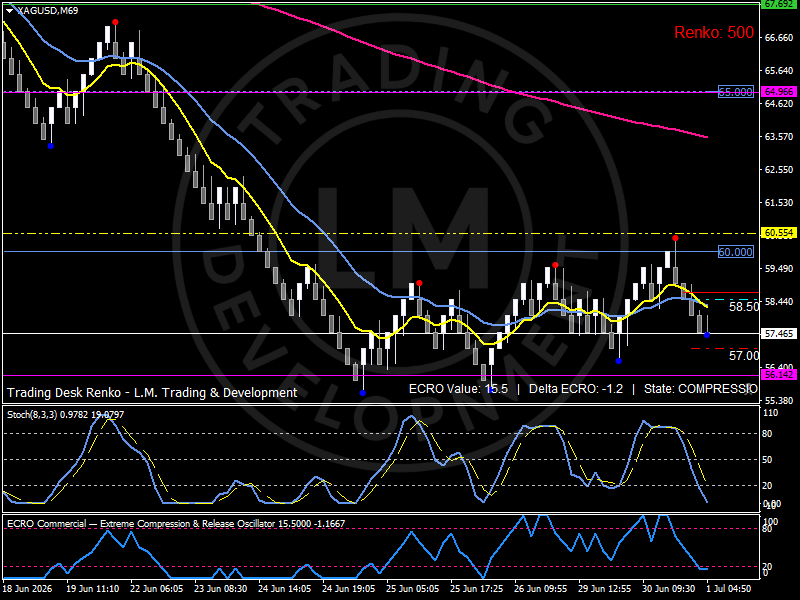This screenshot has width=800, height=600.
Task: Click the 61.530 price scale value
Action: 779,203
